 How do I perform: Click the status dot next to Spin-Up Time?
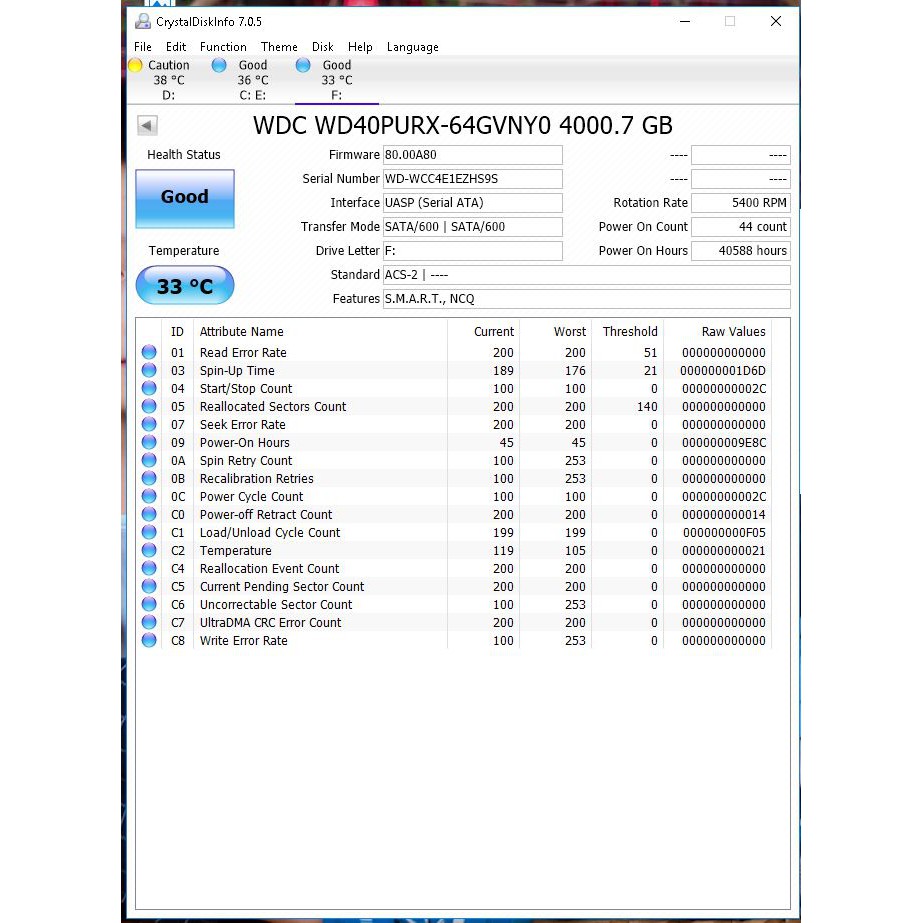tap(148, 370)
